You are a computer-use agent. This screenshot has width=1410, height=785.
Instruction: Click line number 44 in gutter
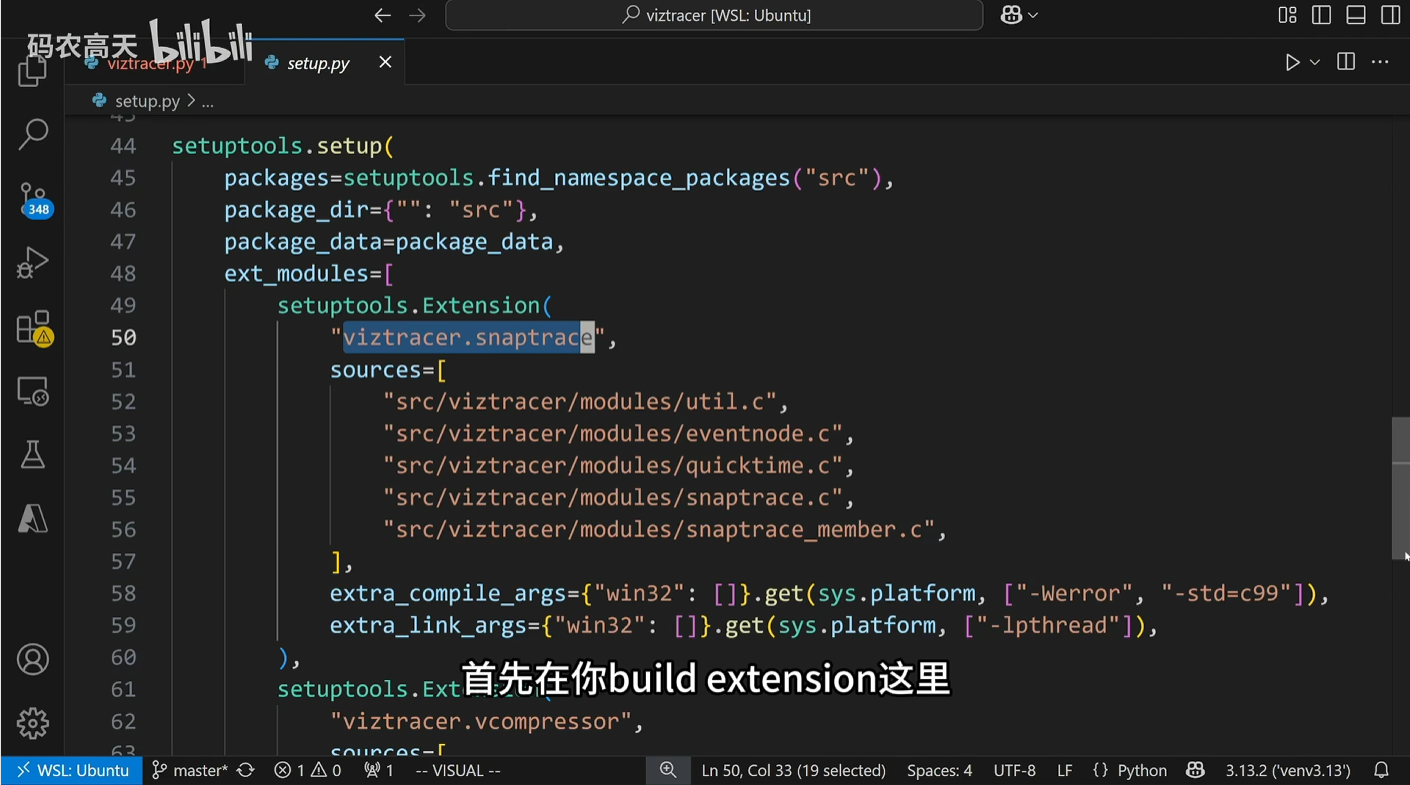coord(123,146)
